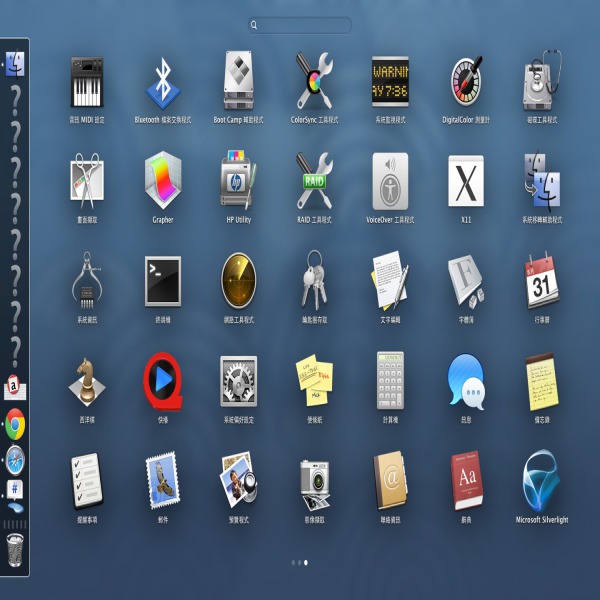600x600 pixels.
Task: Launch Migration Assistant with two Finder faces
Action: [542, 182]
